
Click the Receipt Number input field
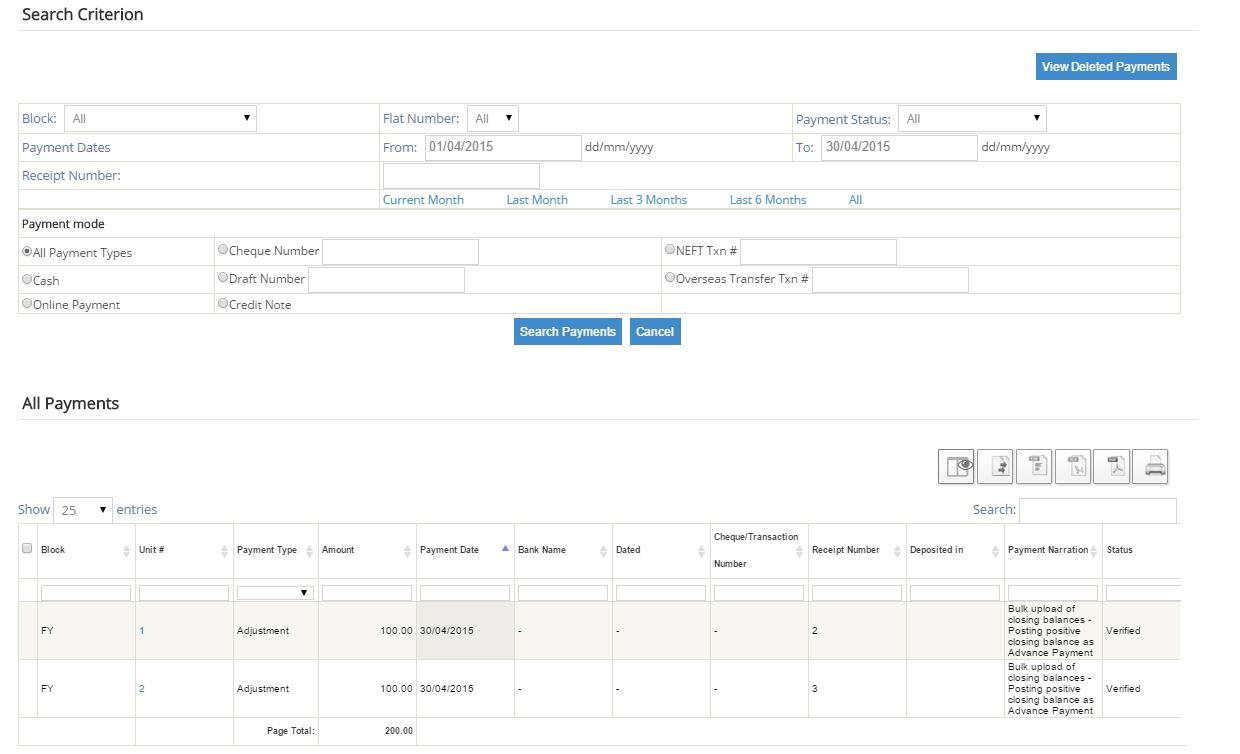click(x=460, y=174)
